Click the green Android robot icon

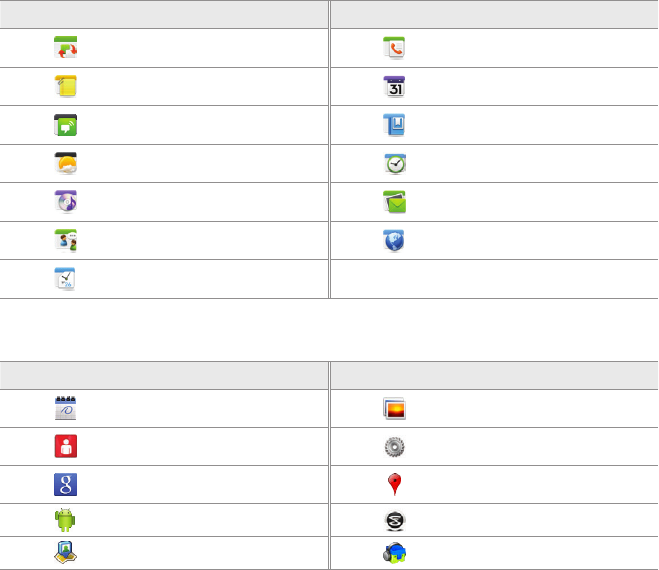66,520
